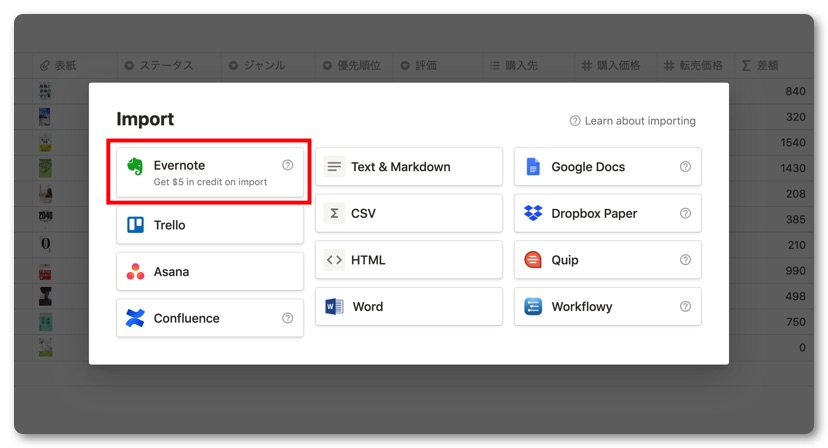This screenshot has height=448, width=828.
Task: Open help icon for Workflowy
Action: click(x=685, y=307)
